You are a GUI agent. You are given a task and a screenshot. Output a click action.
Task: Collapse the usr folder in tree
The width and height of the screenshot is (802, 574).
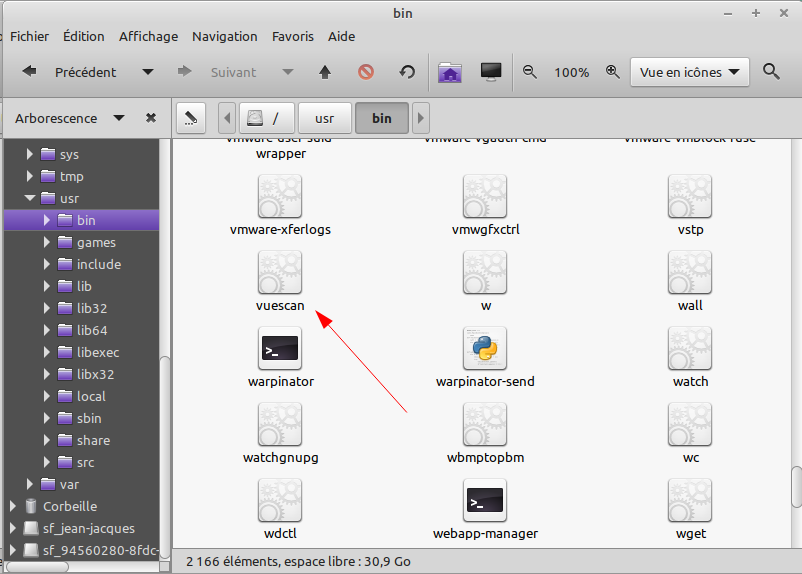pos(30,198)
